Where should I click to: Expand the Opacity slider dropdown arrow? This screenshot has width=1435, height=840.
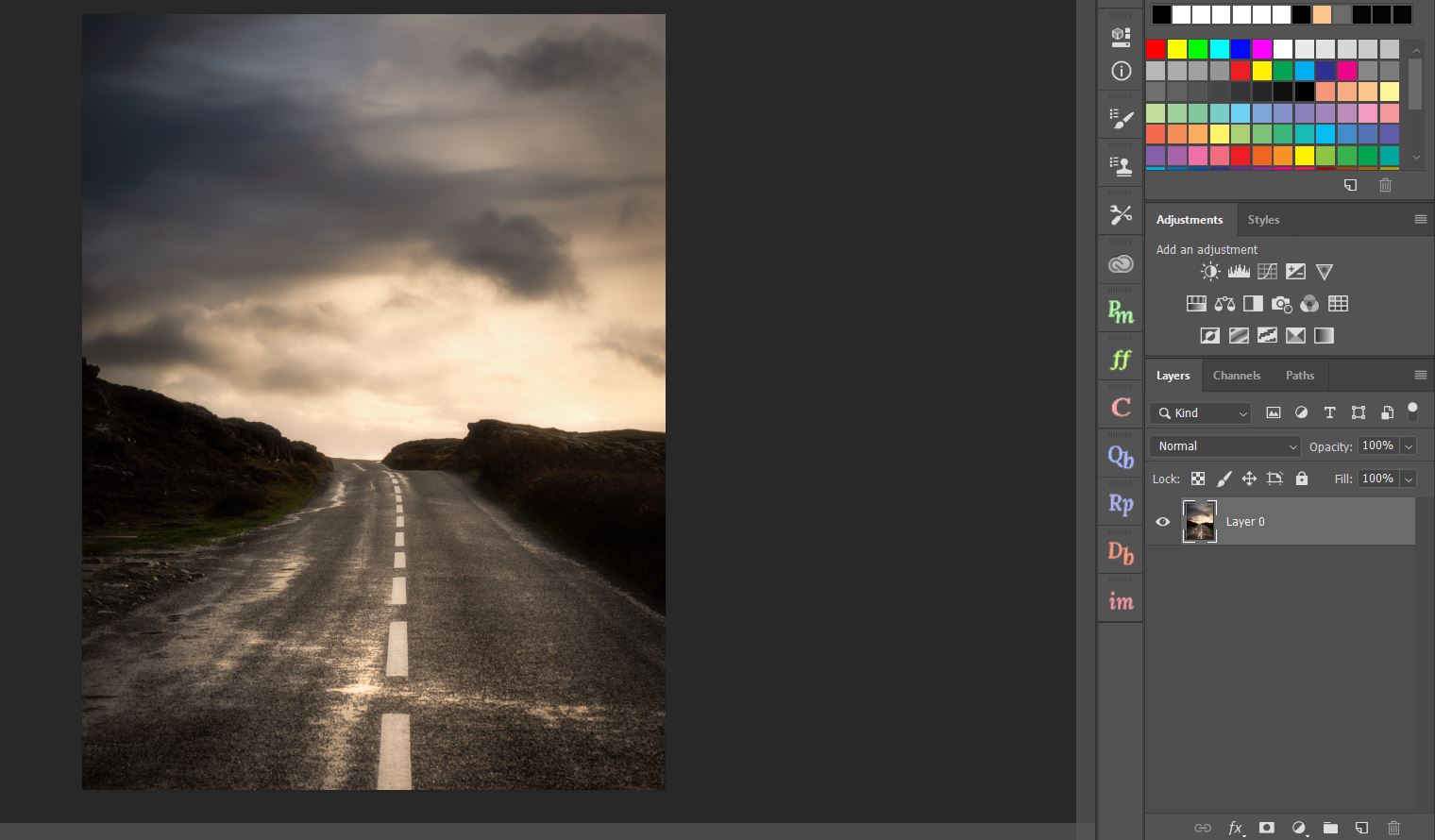[1409, 446]
